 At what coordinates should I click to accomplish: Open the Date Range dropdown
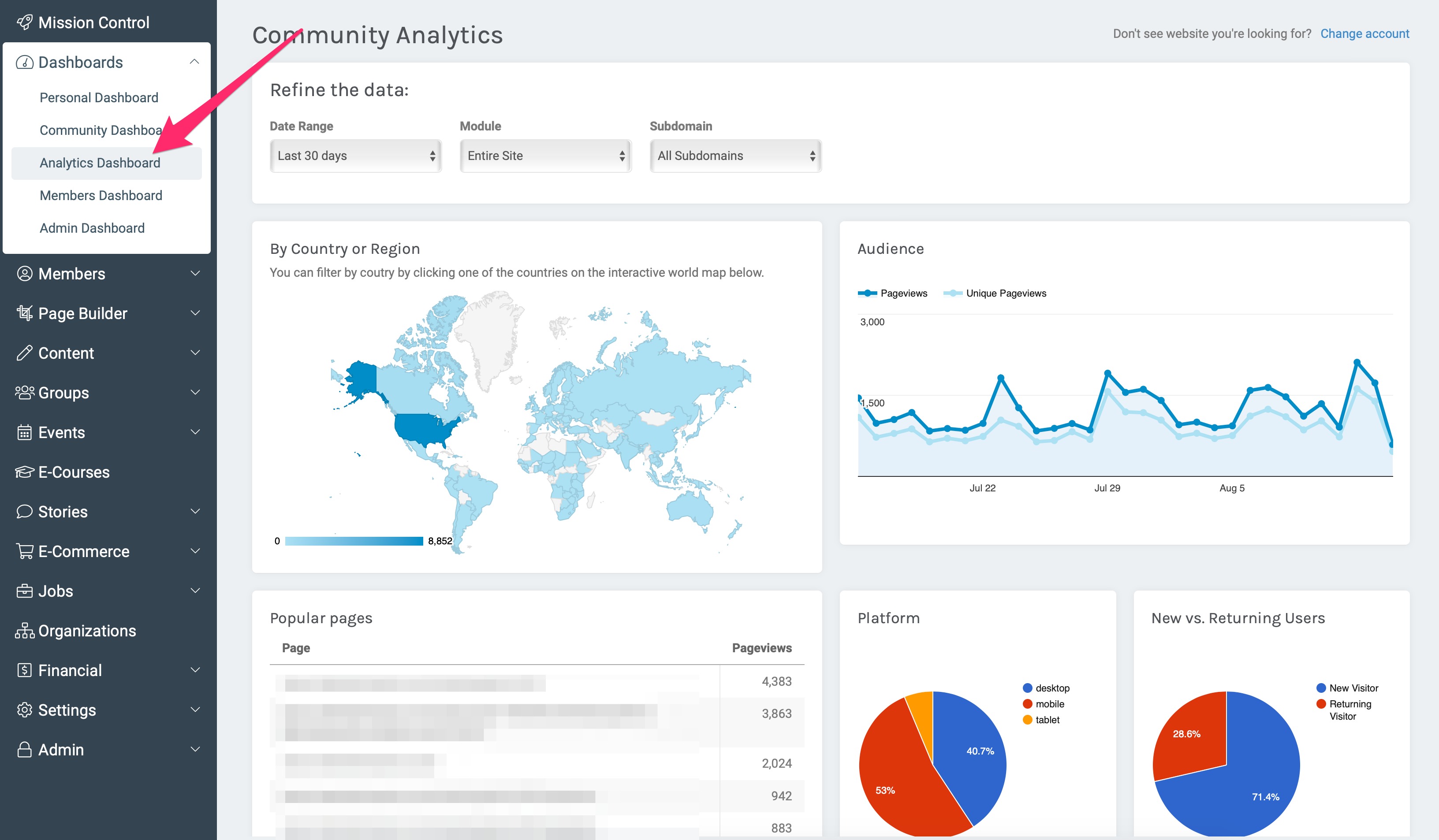tap(355, 156)
